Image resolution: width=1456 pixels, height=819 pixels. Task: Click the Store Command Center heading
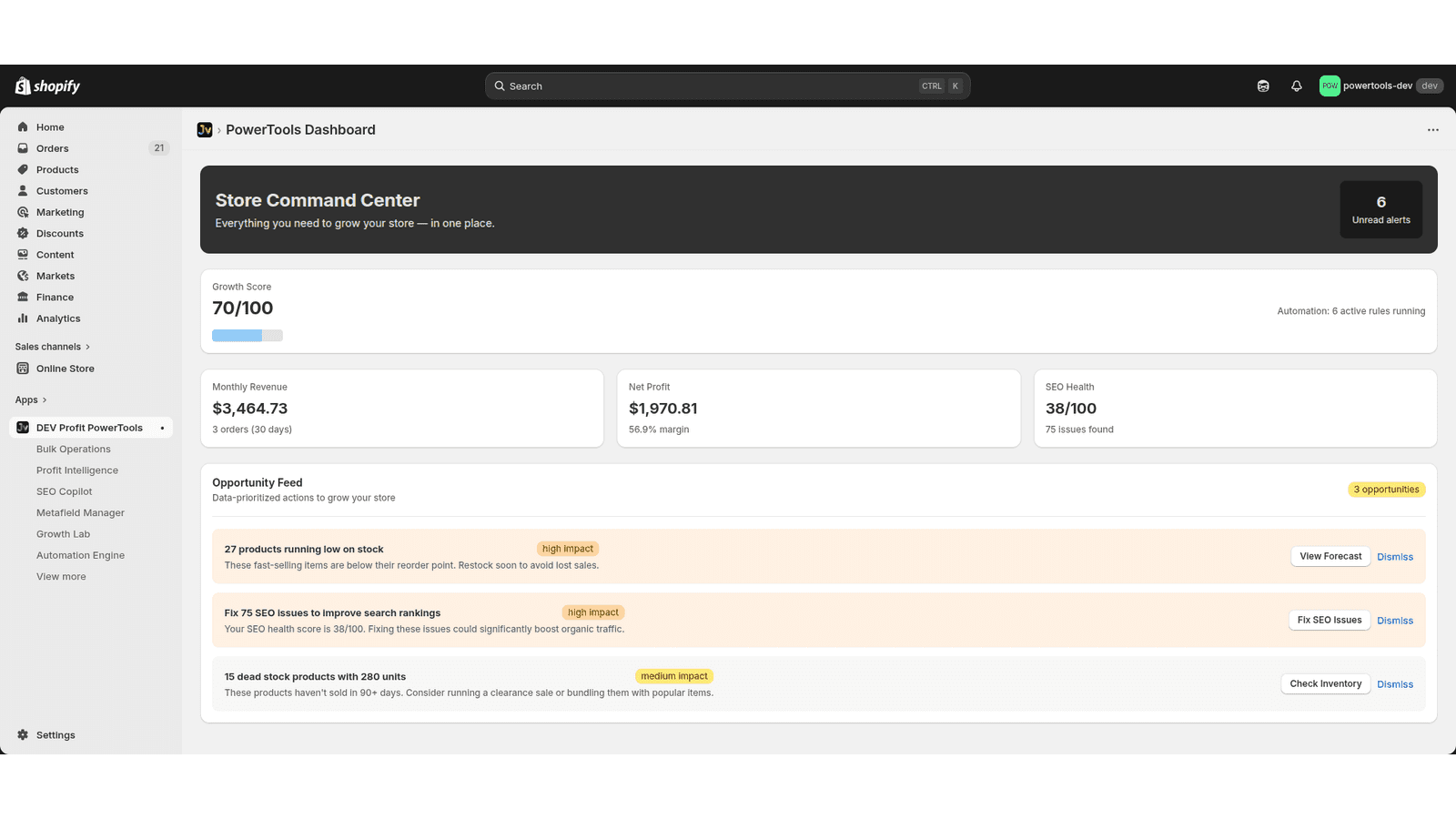pyautogui.click(x=318, y=200)
